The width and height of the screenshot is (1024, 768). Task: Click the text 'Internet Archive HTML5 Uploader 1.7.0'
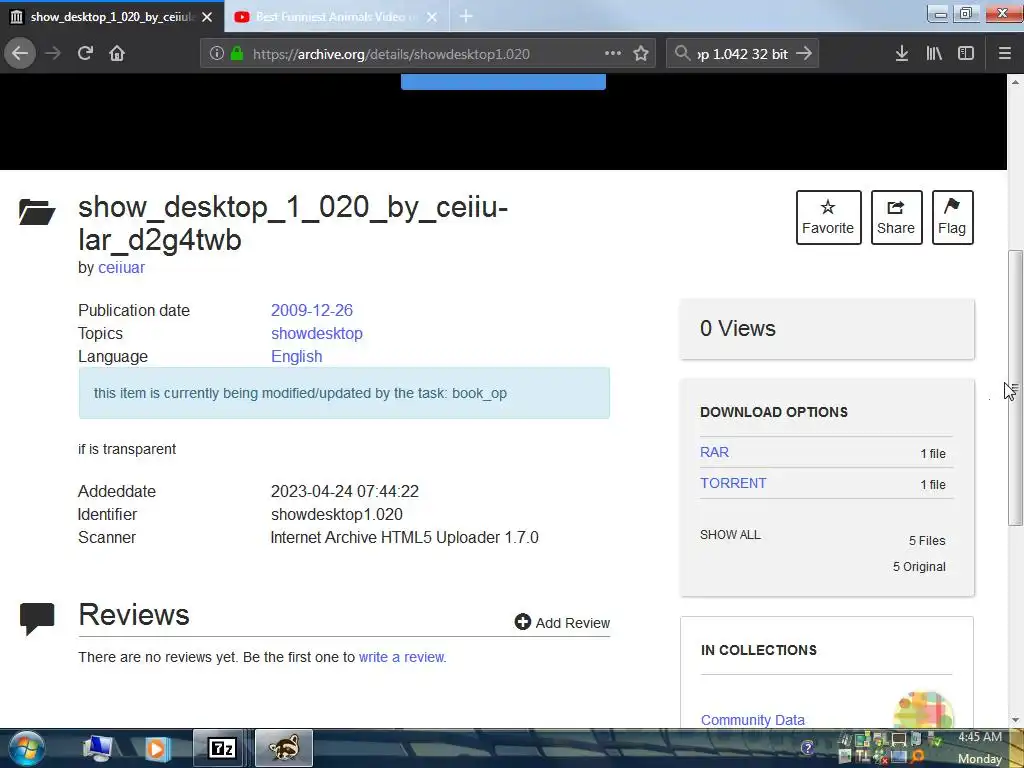pos(404,537)
